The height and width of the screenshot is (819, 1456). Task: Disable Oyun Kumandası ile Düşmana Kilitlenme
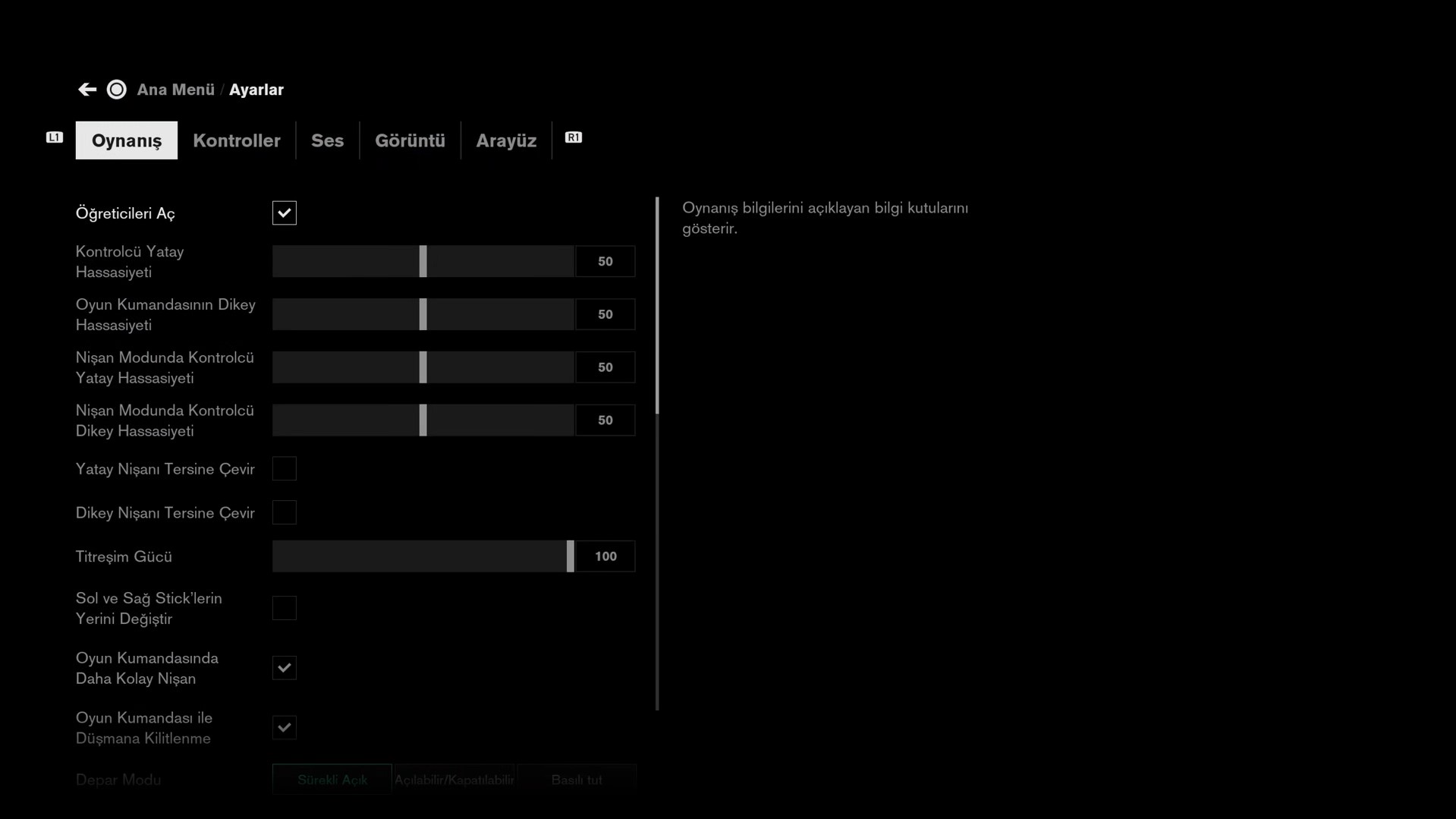coord(285,728)
